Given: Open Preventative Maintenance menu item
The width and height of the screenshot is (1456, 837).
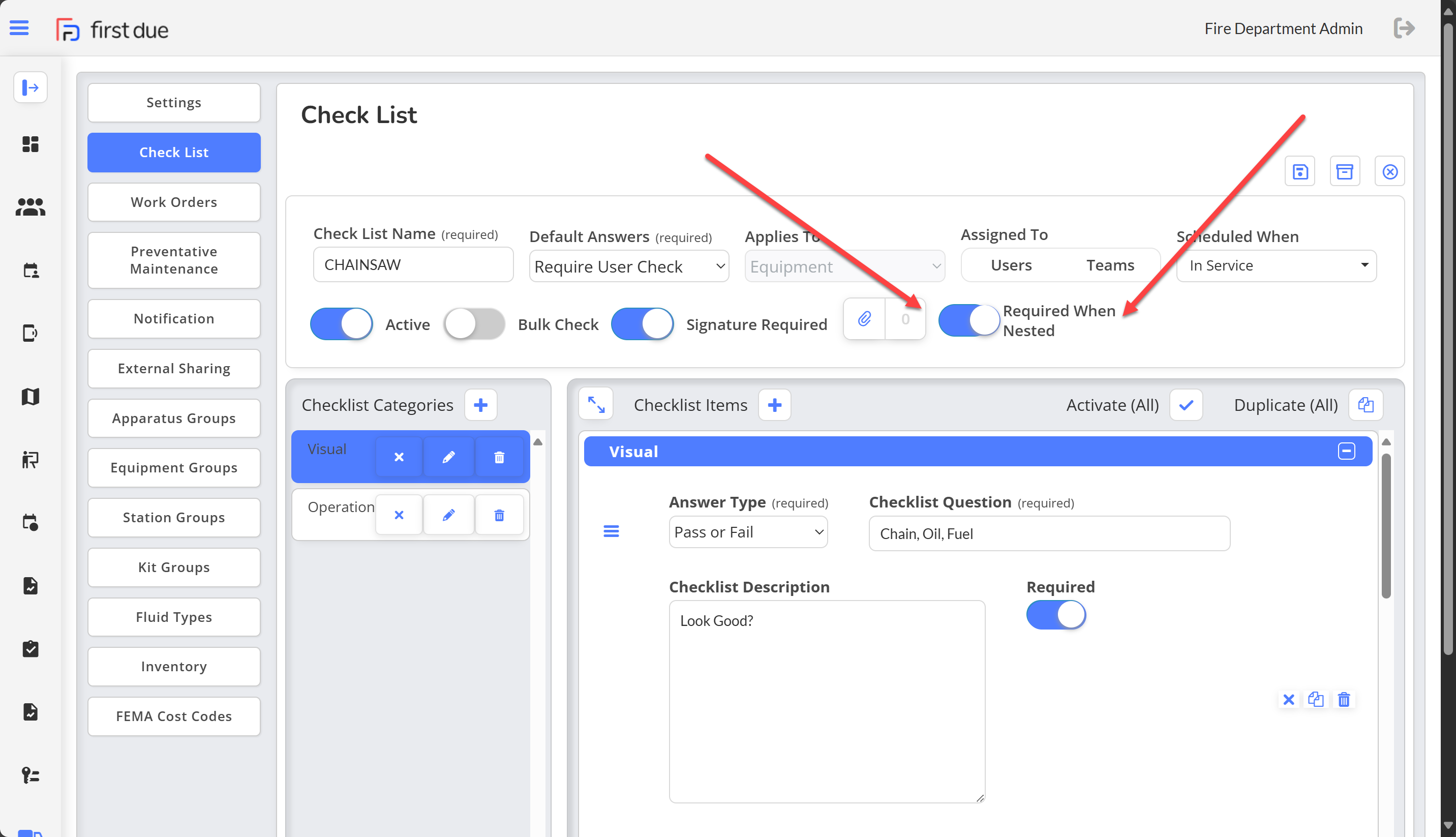Looking at the screenshot, I should [x=173, y=260].
